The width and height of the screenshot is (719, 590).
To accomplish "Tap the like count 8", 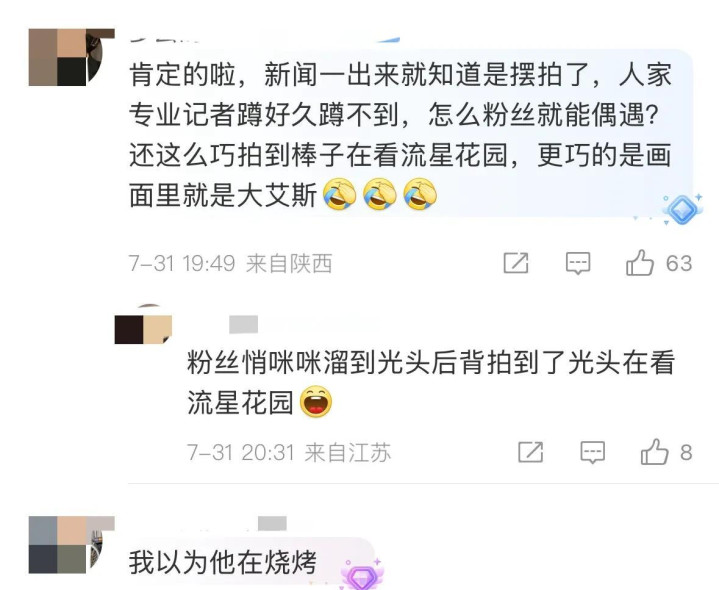I will [x=686, y=452].
